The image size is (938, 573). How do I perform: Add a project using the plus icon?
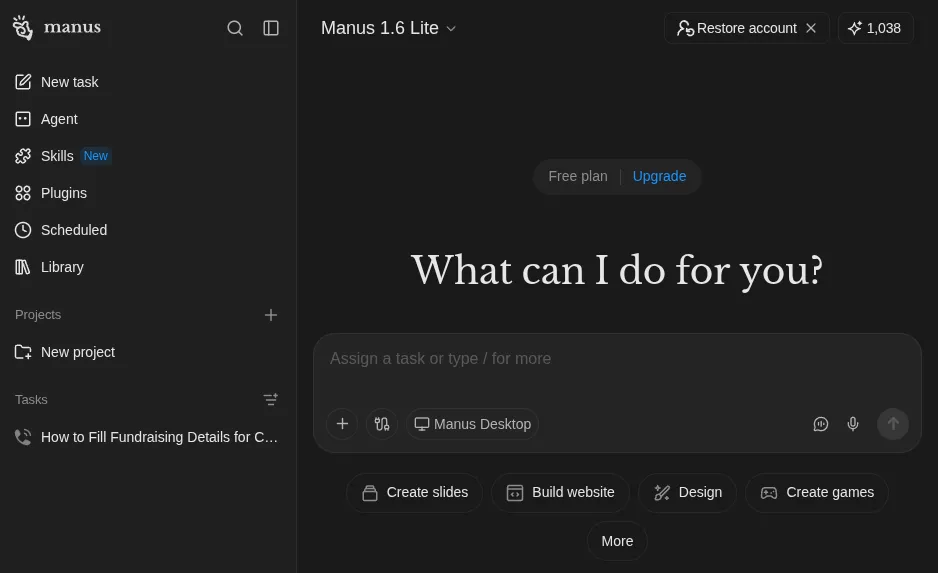click(271, 315)
